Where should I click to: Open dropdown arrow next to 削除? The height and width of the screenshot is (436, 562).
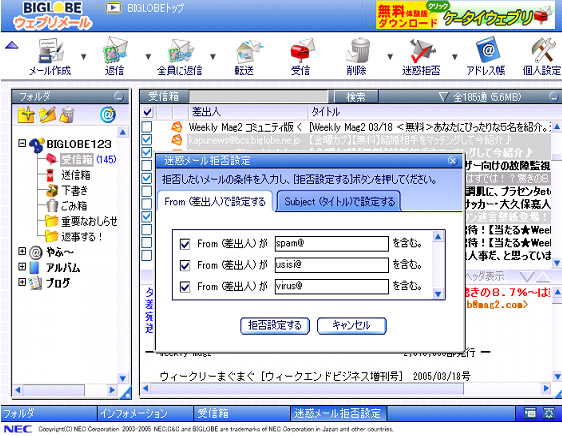(390, 57)
